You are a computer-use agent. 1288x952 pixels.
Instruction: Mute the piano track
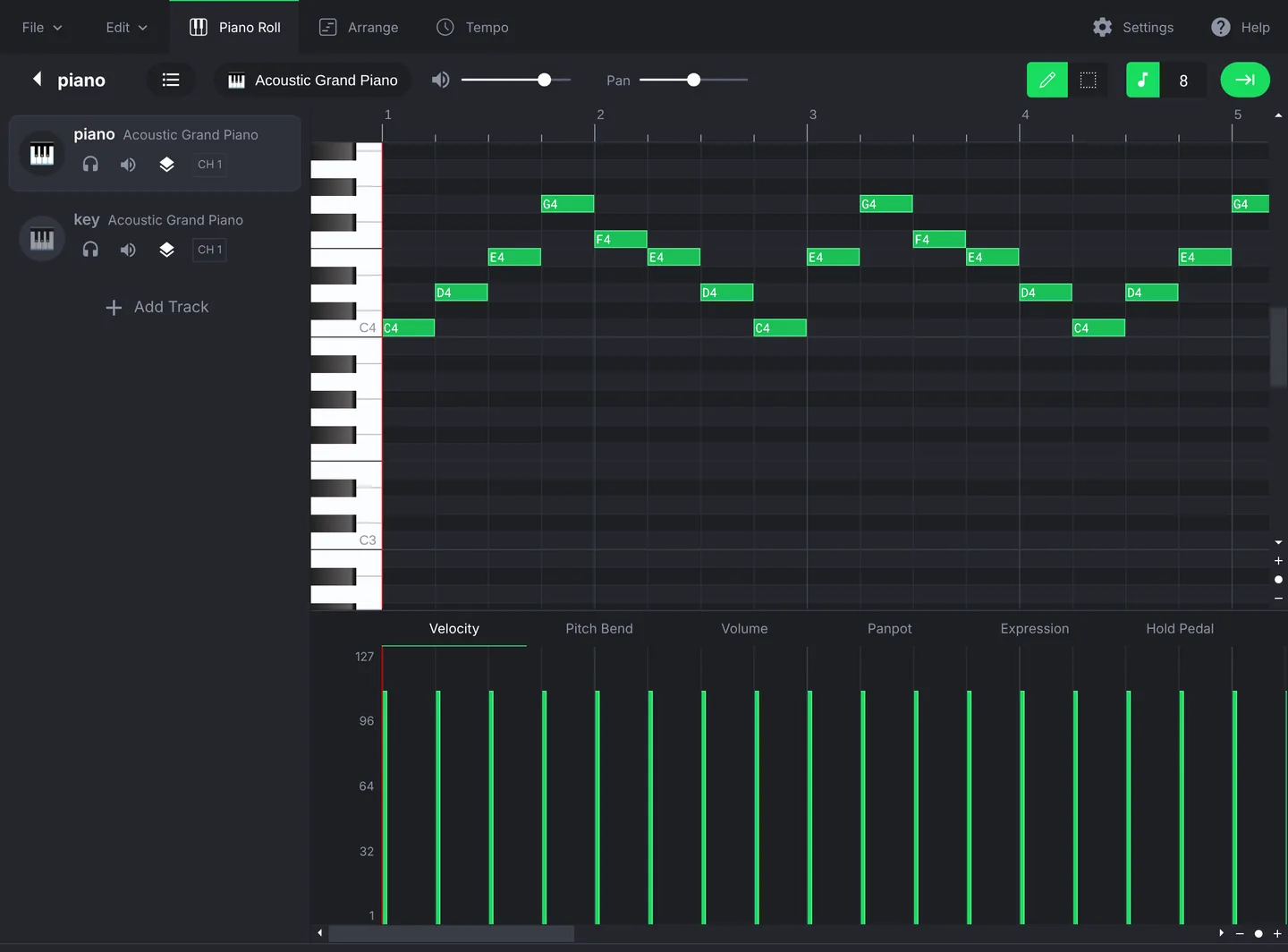[128, 164]
